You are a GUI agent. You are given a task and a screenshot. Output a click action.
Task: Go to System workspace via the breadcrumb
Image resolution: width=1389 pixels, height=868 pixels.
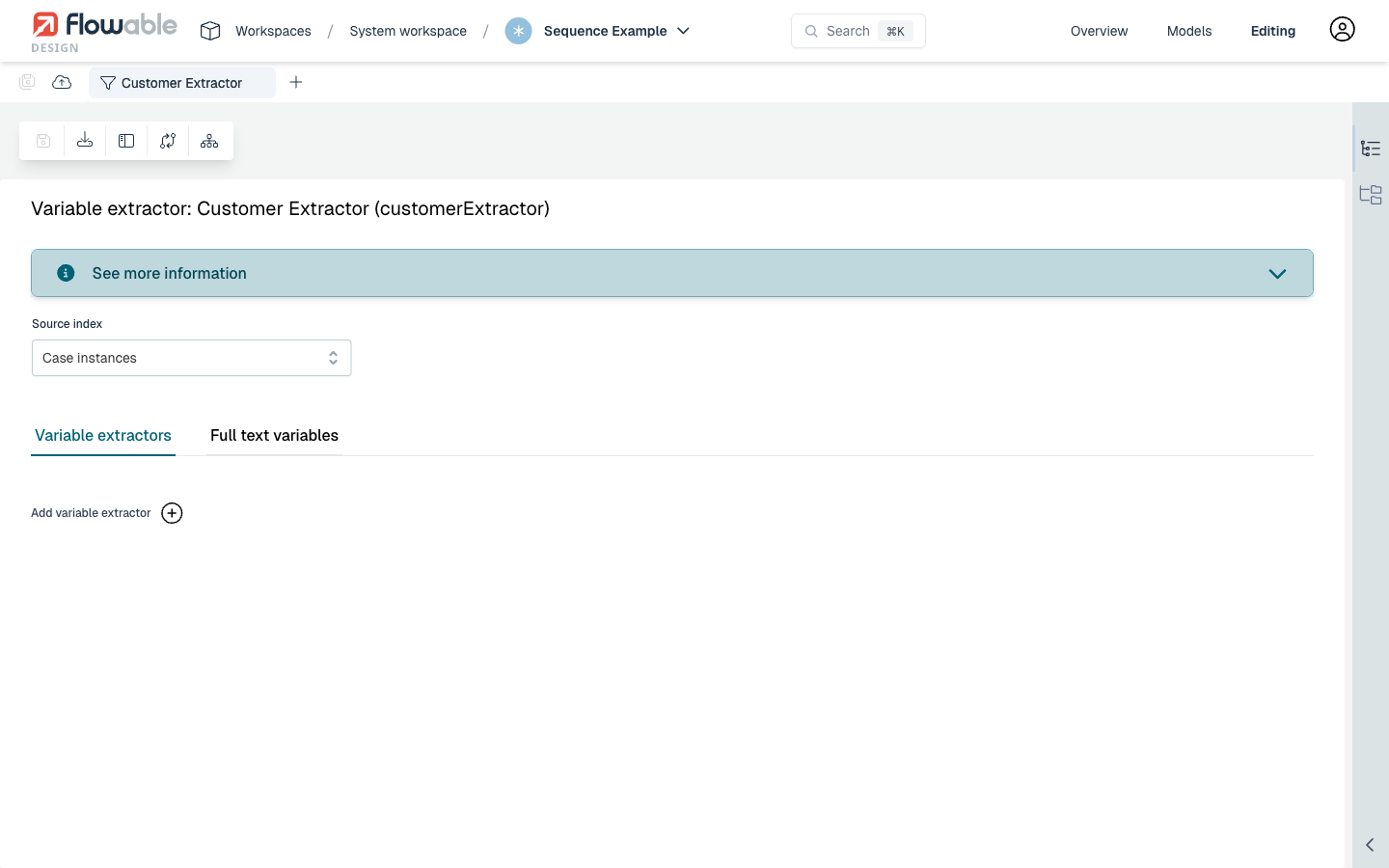tap(407, 30)
